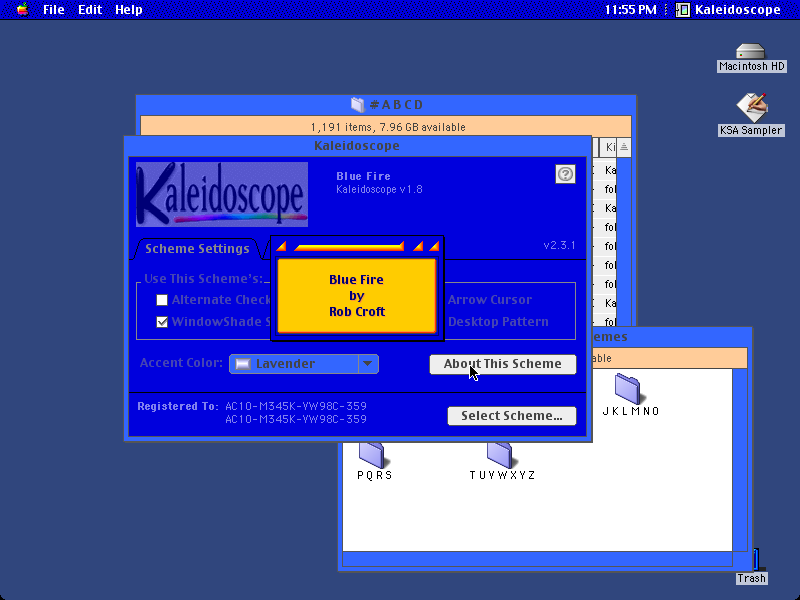
Task: Click the vertical scrollbar of # A B C D window
Action: click(624, 241)
